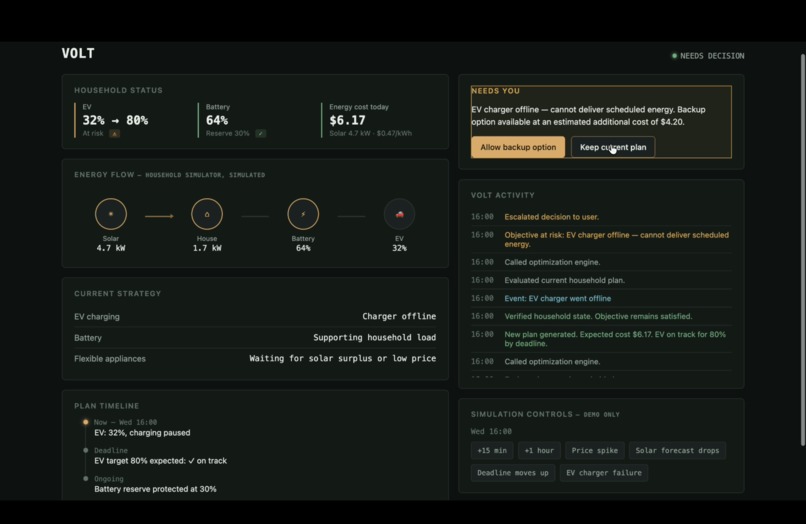The height and width of the screenshot is (524, 806).
Task: Click 'New plan generated' activity entry
Action: [x=615, y=339]
